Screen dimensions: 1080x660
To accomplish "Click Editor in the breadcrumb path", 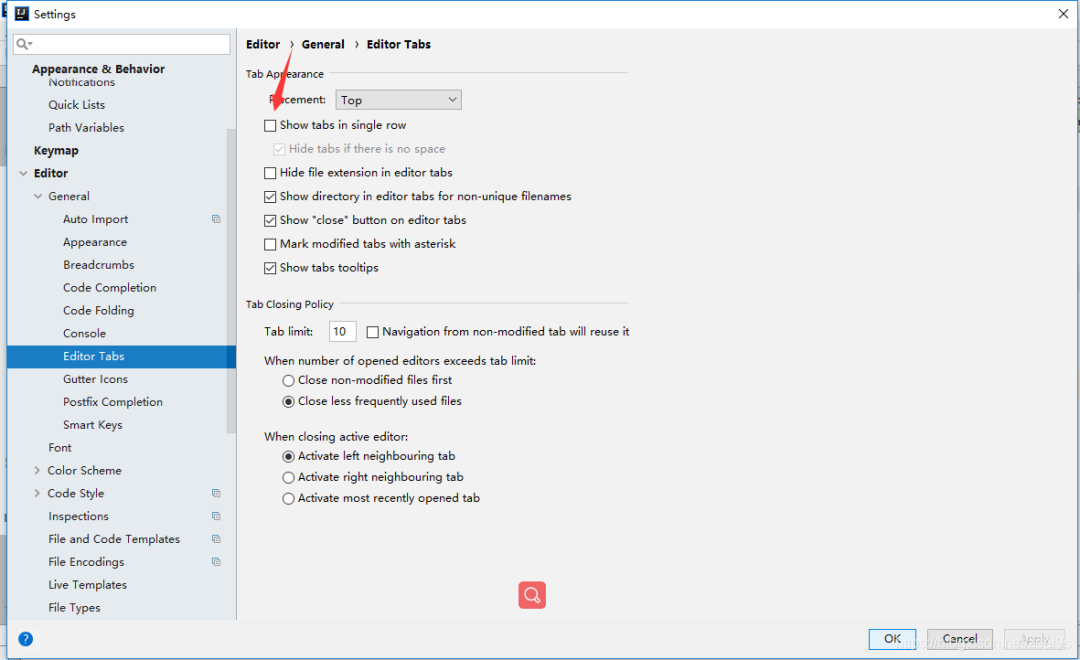I will tap(263, 44).
